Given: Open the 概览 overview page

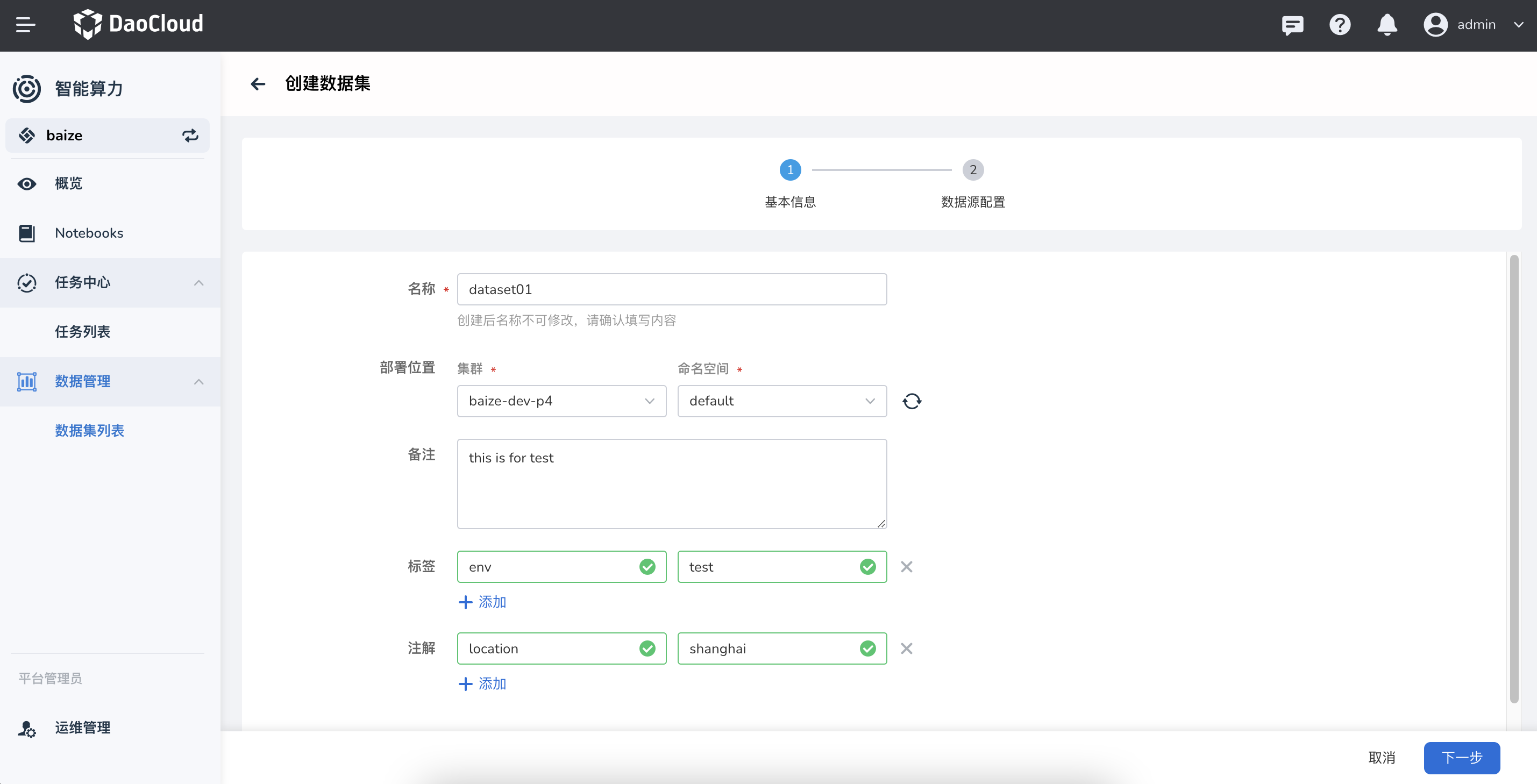Looking at the screenshot, I should 68,183.
